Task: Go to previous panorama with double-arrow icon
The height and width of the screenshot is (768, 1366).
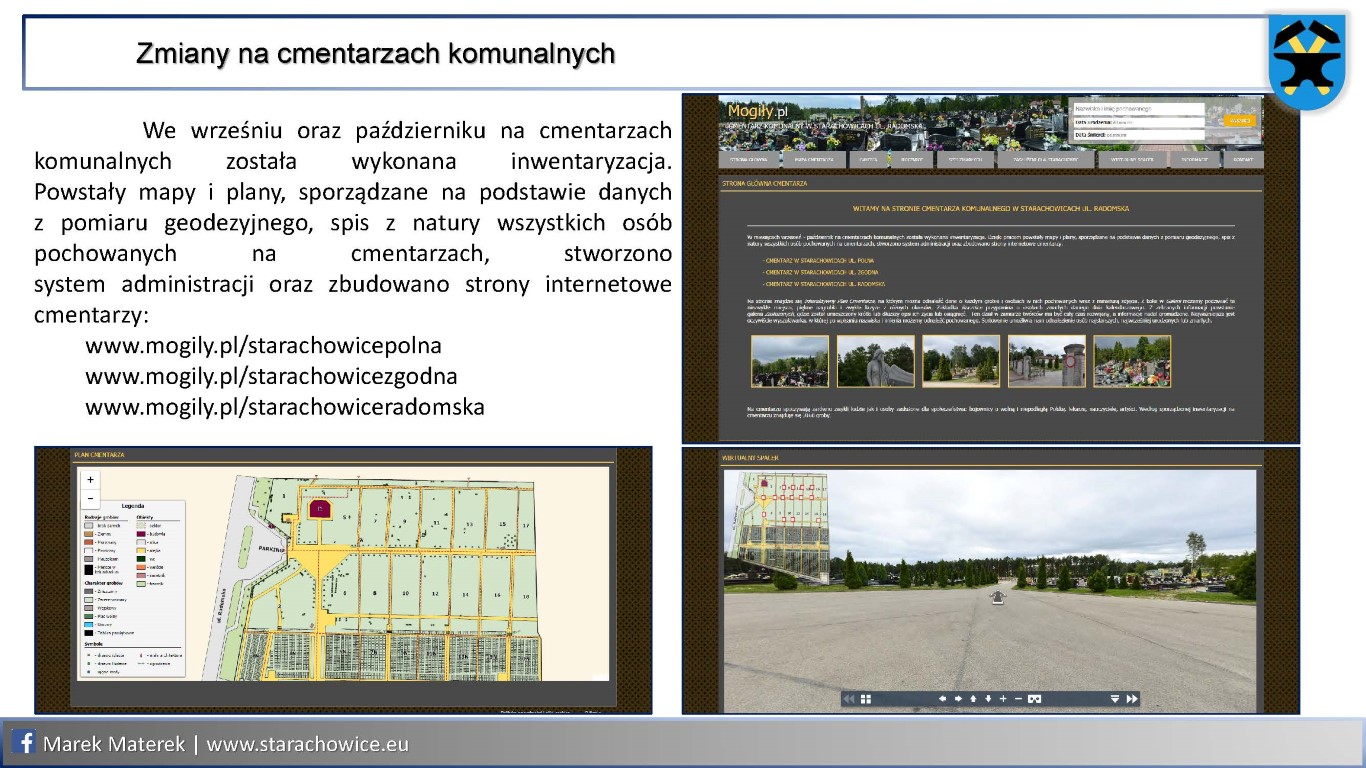Action: pyautogui.click(x=850, y=699)
